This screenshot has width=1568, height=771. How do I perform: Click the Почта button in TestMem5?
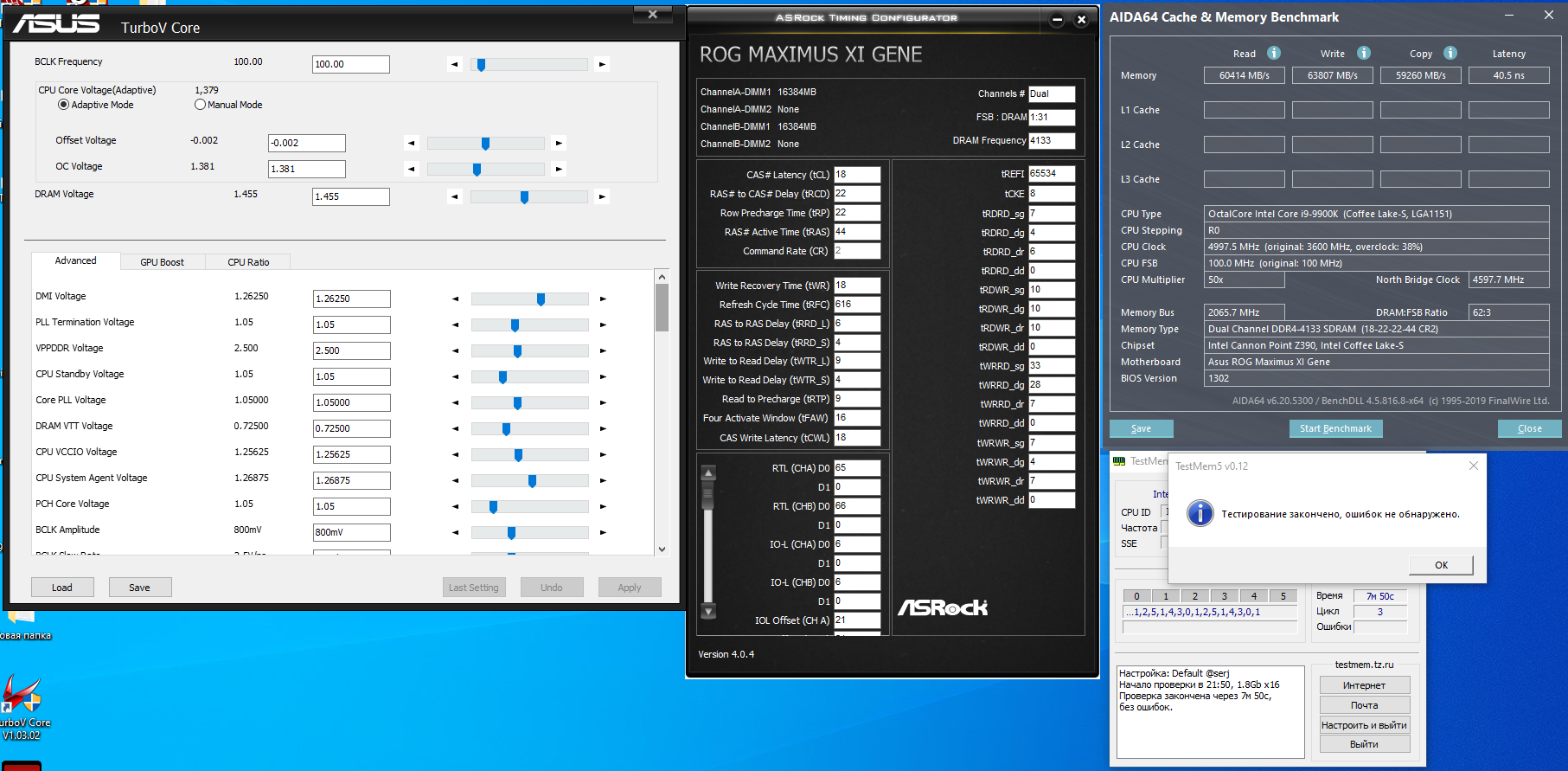click(x=1365, y=705)
